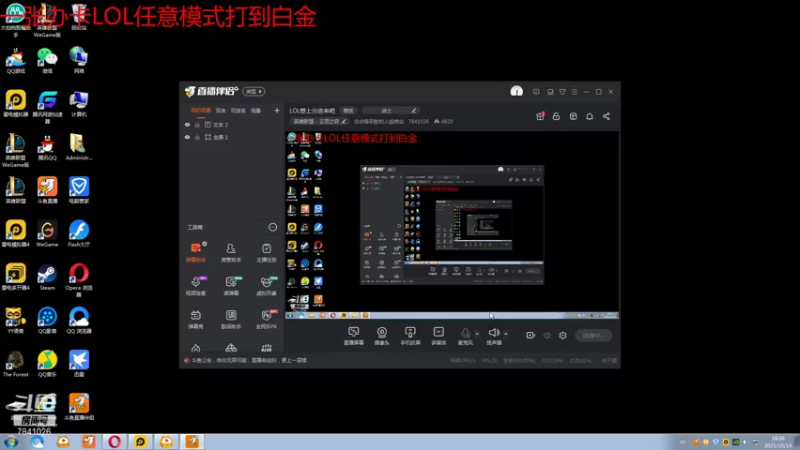Open the 腾讯QQ desktop shortcut
Screen dimensions: 800x450
(47, 147)
